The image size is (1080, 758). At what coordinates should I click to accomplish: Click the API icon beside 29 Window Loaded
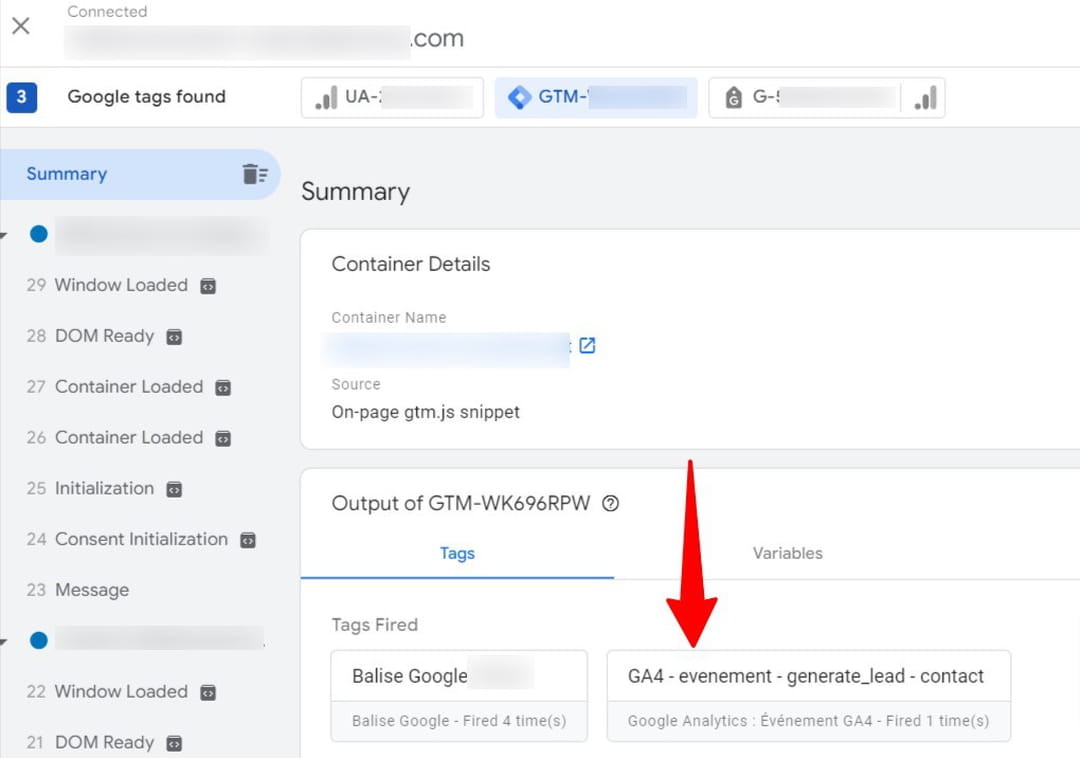(208, 286)
